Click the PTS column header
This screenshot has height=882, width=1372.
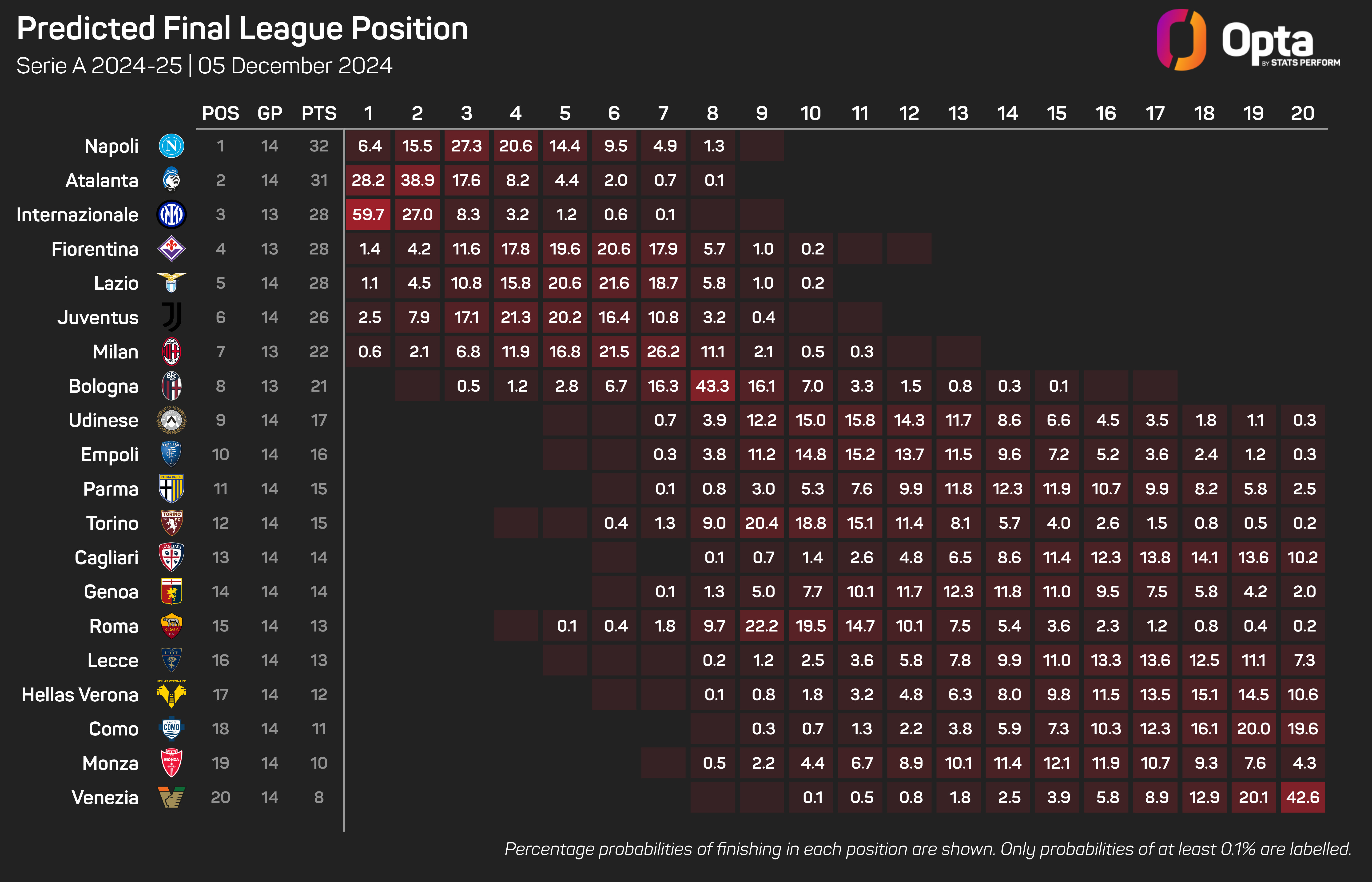tap(319, 113)
